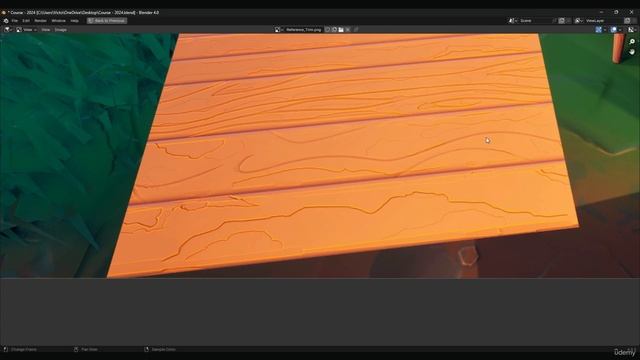Click the Change Frame status hint
640x360 pixels.
(20, 349)
